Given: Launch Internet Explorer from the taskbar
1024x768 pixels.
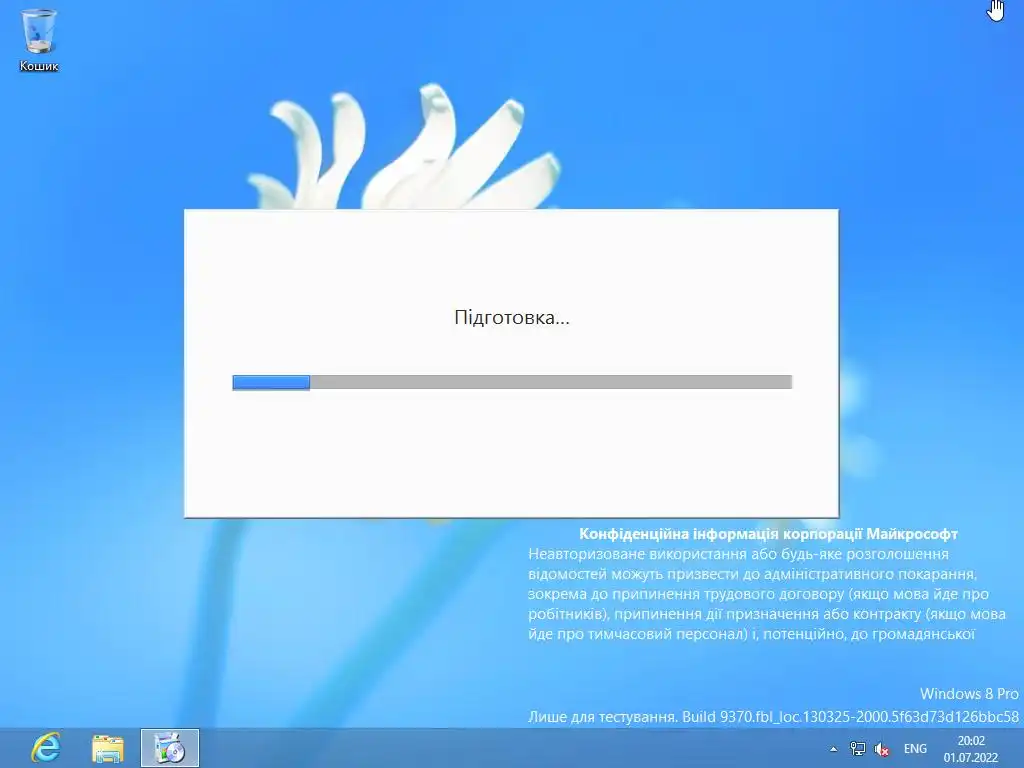Looking at the screenshot, I should pyautogui.click(x=45, y=748).
